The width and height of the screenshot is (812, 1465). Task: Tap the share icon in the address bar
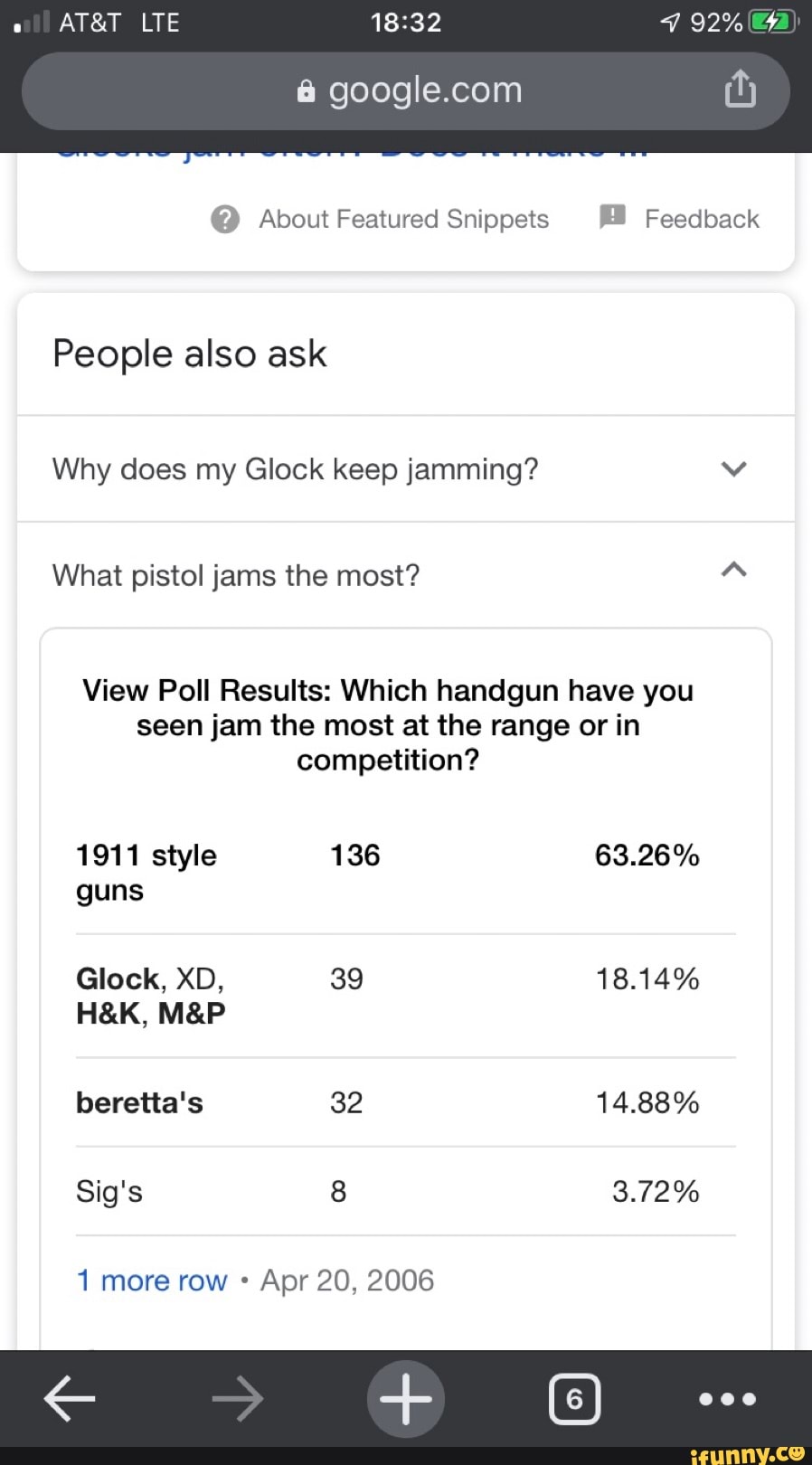coord(740,90)
